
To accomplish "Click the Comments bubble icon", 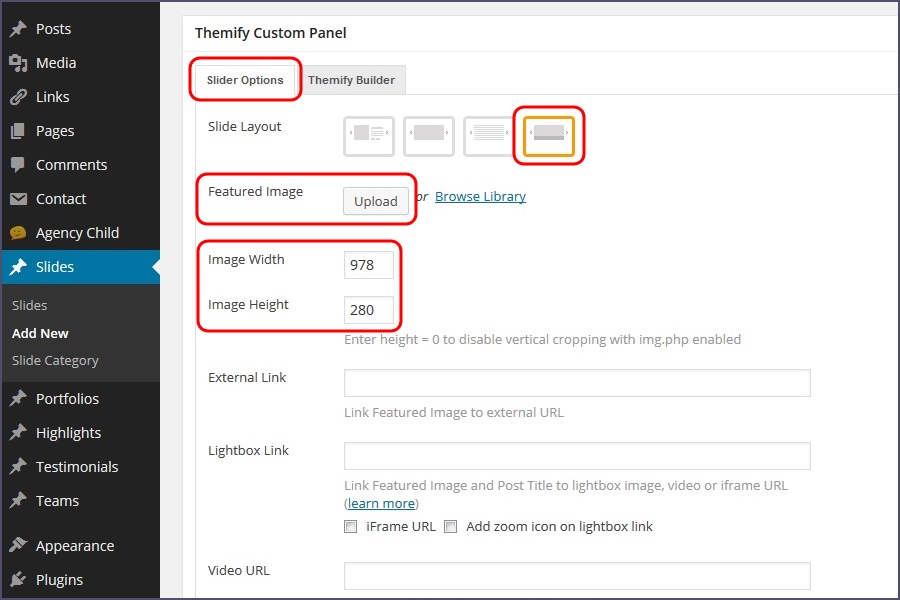I will pyautogui.click(x=18, y=165).
